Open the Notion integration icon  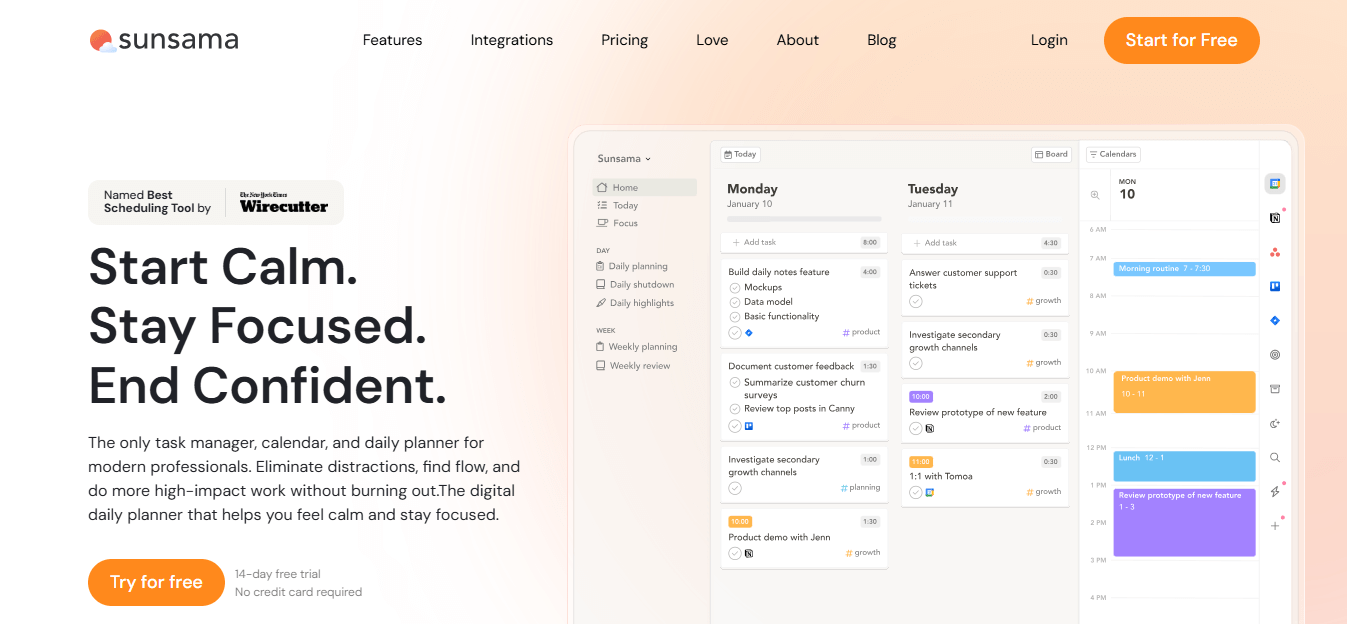click(1274, 218)
